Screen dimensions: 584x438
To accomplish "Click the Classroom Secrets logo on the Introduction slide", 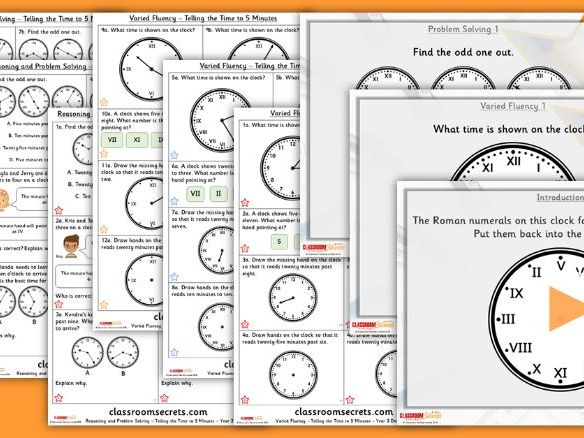I will 421,416.
